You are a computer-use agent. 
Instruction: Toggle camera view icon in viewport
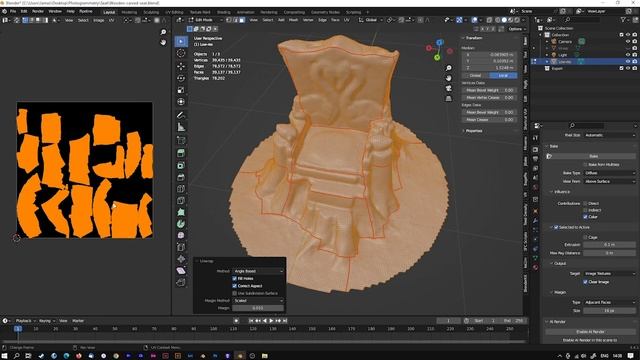449,88
